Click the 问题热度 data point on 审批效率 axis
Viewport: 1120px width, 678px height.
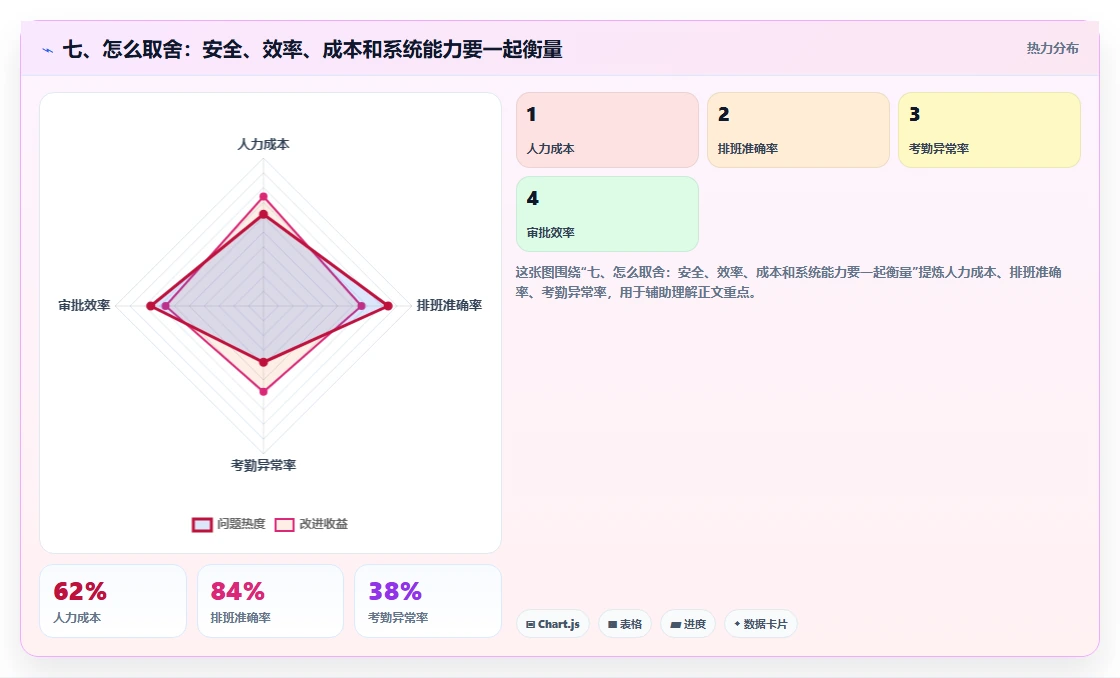[x=150, y=306]
